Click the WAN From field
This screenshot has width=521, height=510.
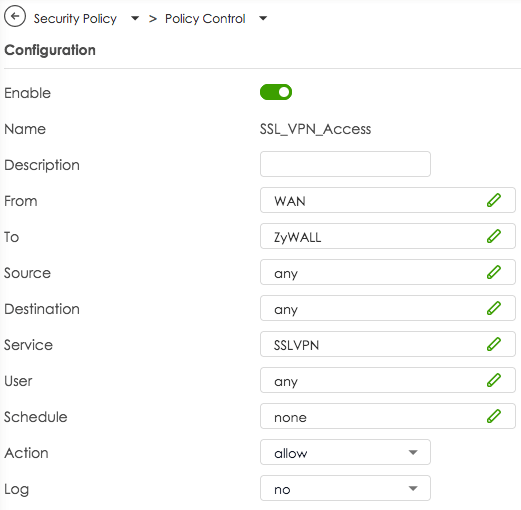pyautogui.click(x=388, y=200)
